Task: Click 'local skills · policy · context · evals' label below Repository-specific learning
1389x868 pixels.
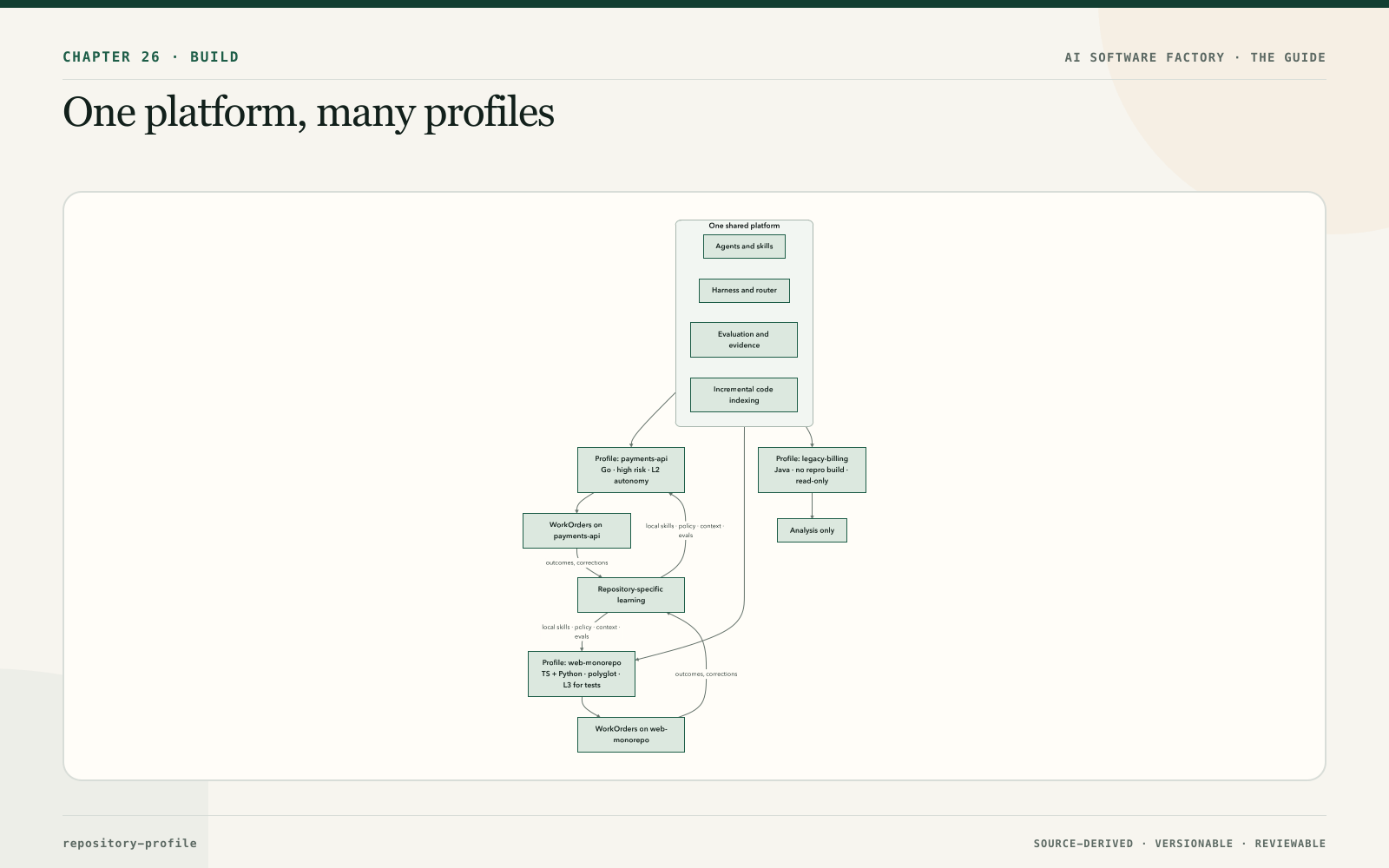Action: pyautogui.click(x=582, y=632)
